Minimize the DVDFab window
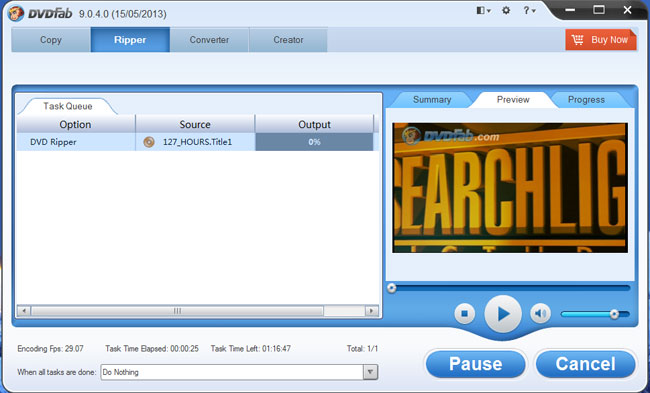 (570, 10)
